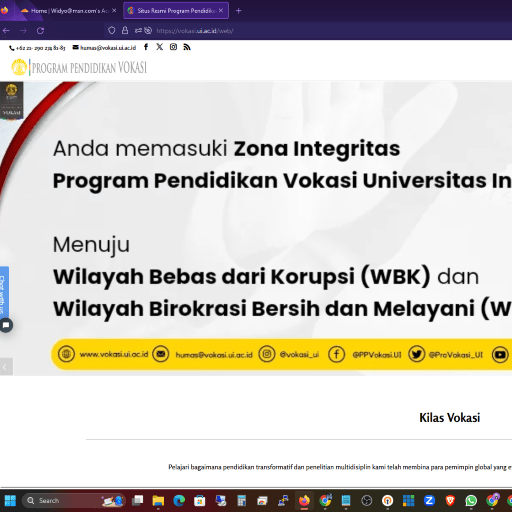Open the chat bubble widget icon

[6, 325]
